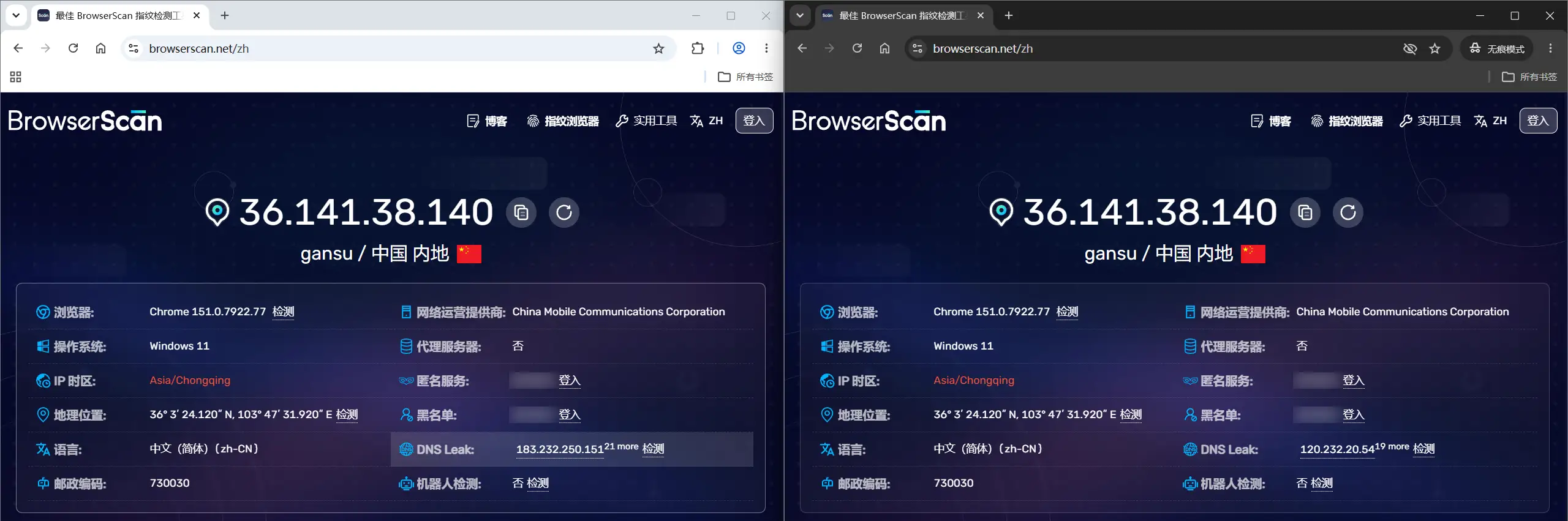
Task: Open 博客 in incognito window
Action: [1271, 121]
